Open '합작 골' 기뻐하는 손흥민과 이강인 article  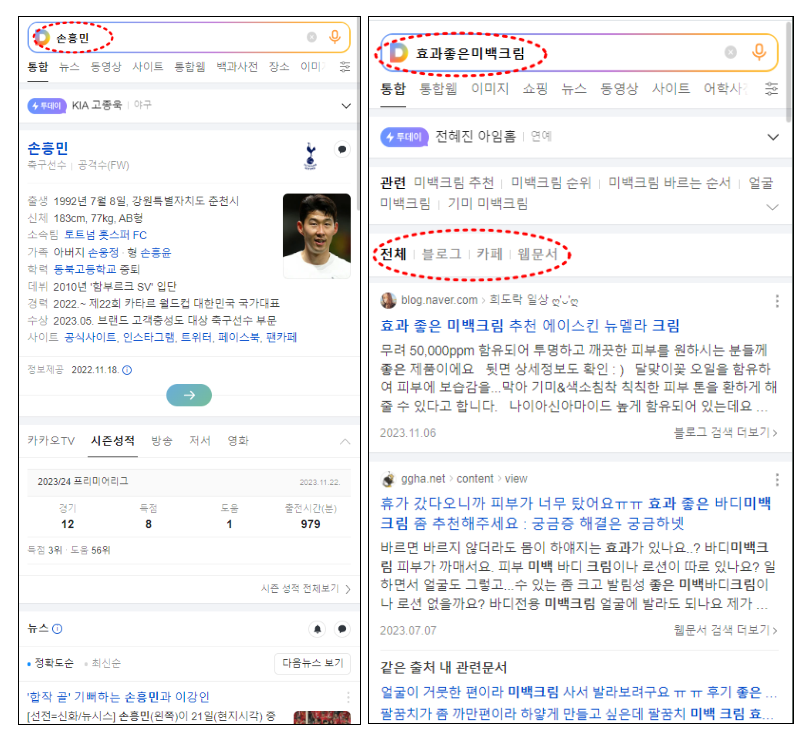tap(118, 697)
